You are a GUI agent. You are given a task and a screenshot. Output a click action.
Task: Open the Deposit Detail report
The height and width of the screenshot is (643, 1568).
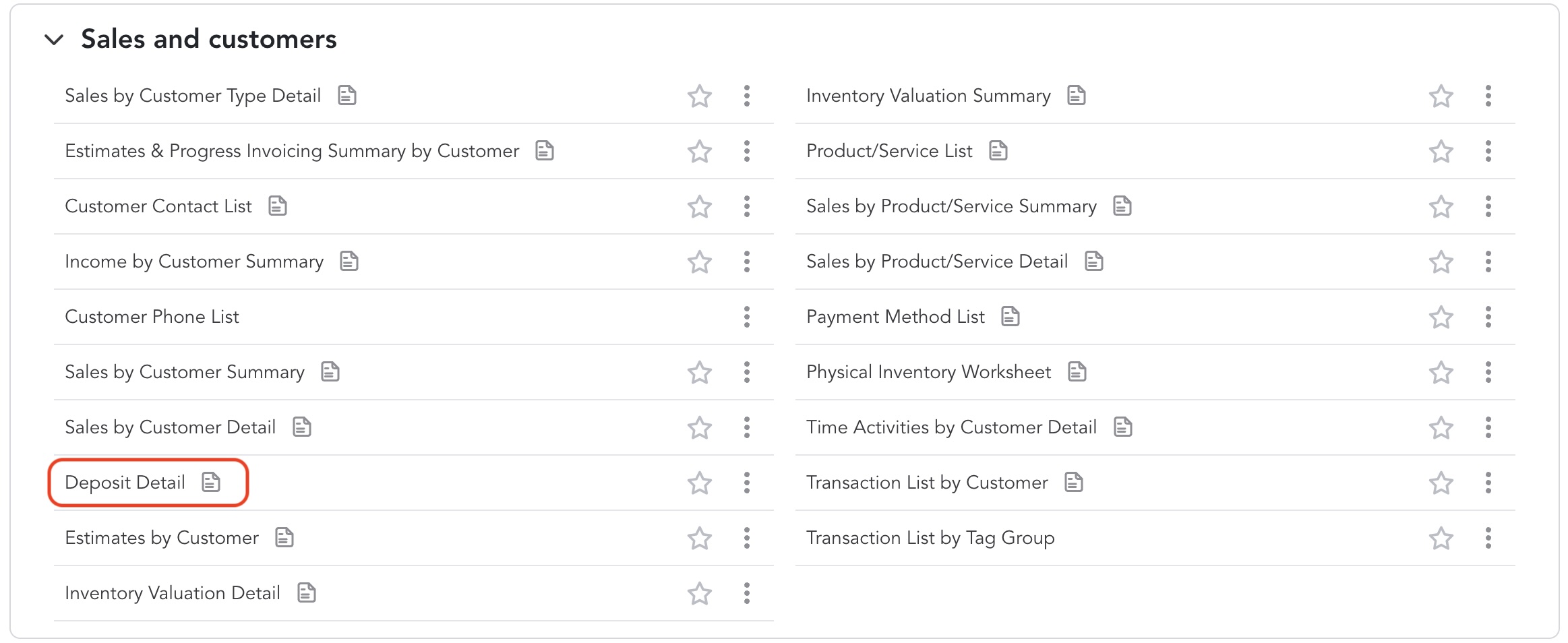point(125,483)
